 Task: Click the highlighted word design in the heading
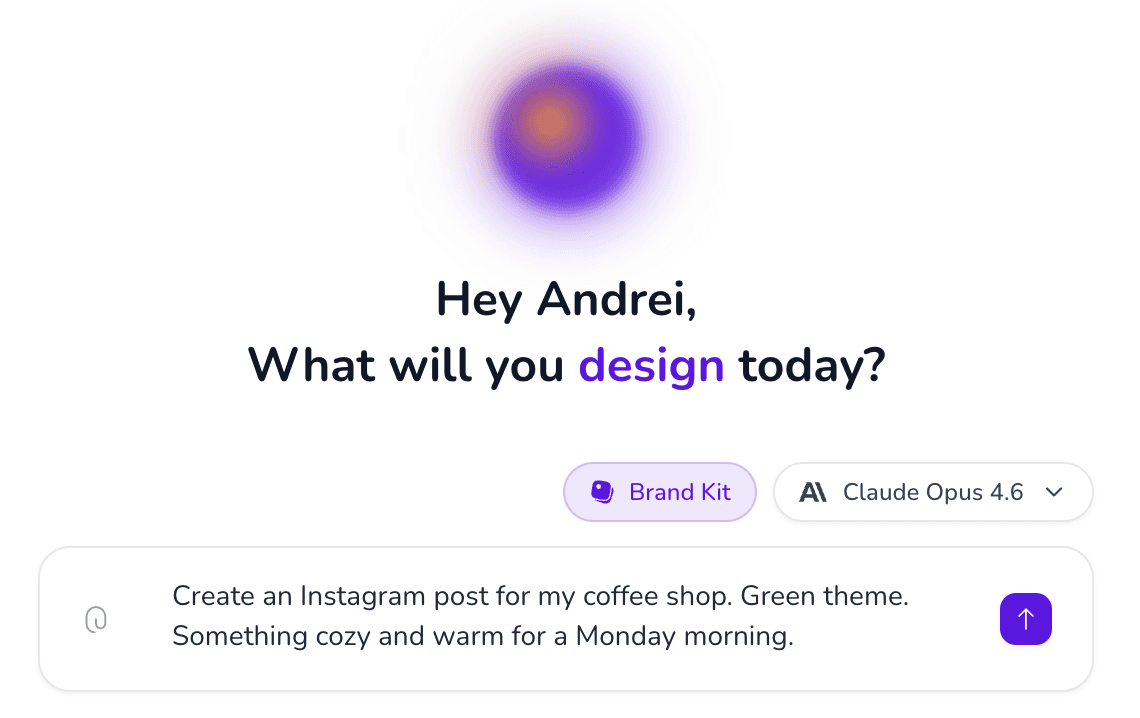651,365
